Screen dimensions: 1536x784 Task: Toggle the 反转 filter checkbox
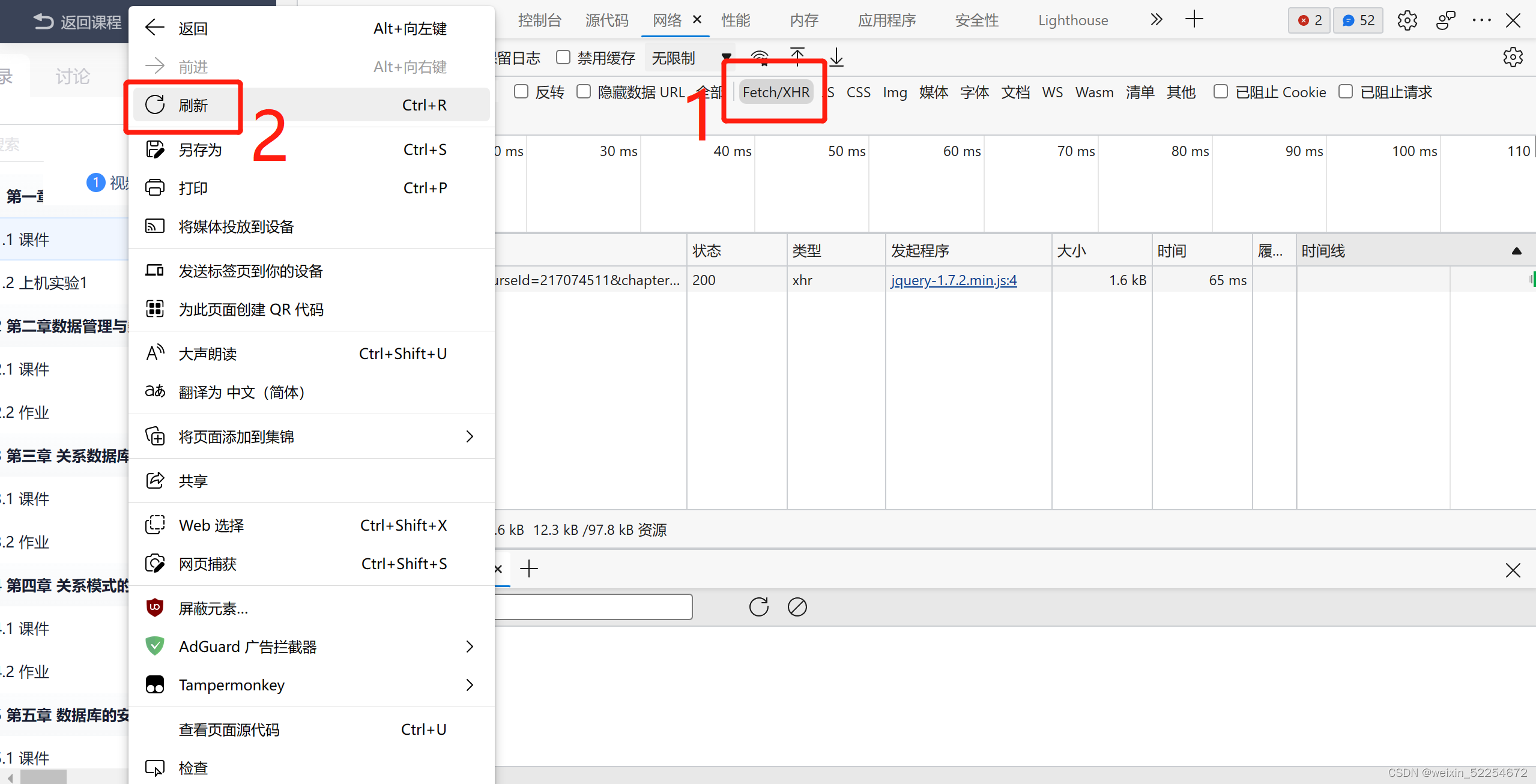(x=521, y=92)
